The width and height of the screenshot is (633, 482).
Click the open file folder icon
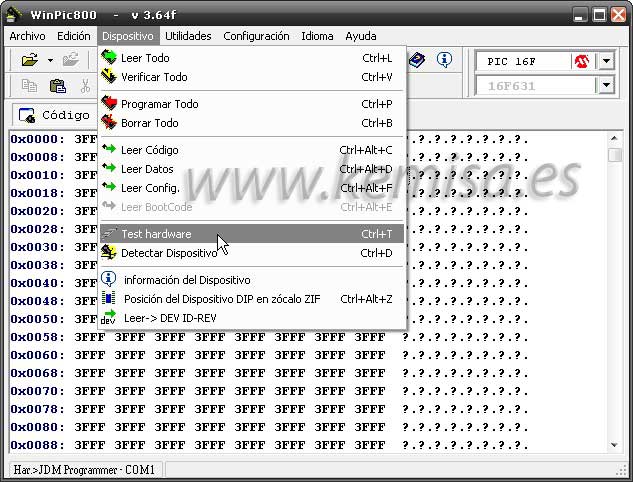click(x=30, y=61)
